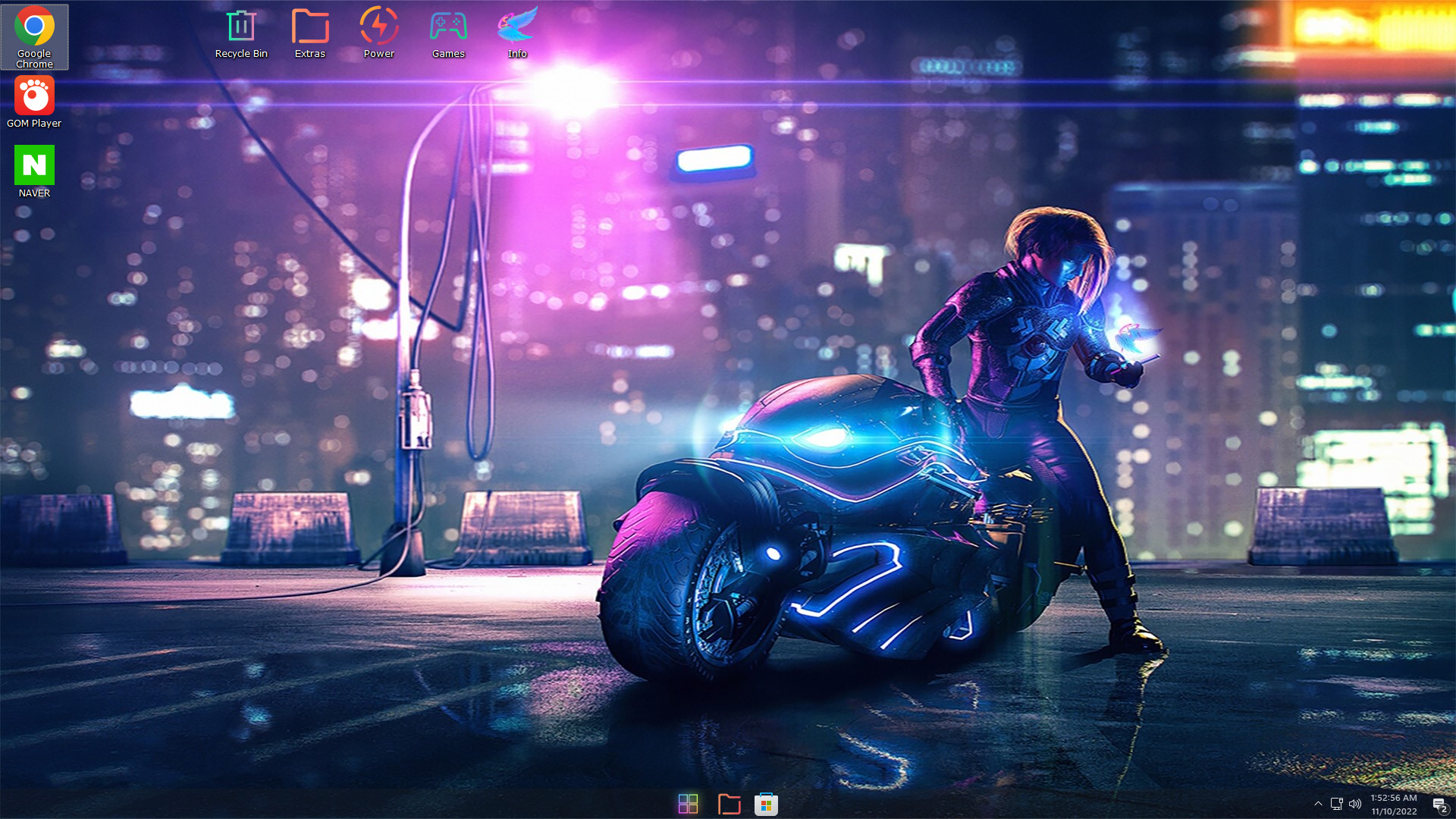1456x819 pixels.
Task: Open notification center with 2 notifications
Action: pos(1441,805)
